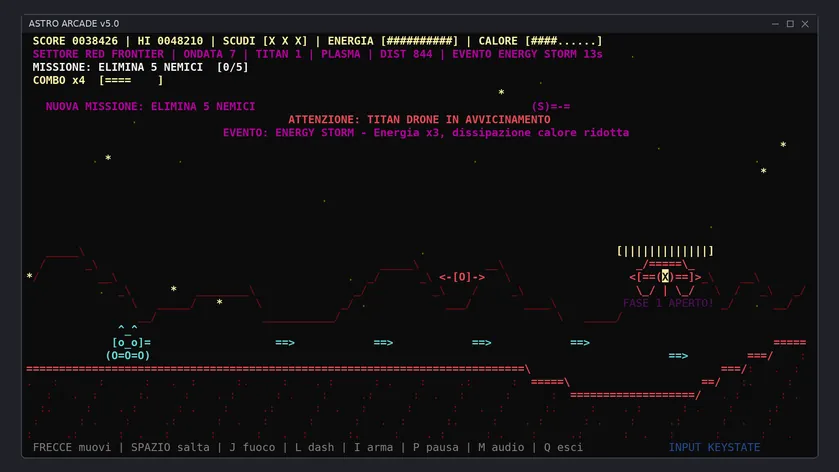Click the SCORE 0038426 readout
This screenshot has height=472, width=839.
[75, 41]
